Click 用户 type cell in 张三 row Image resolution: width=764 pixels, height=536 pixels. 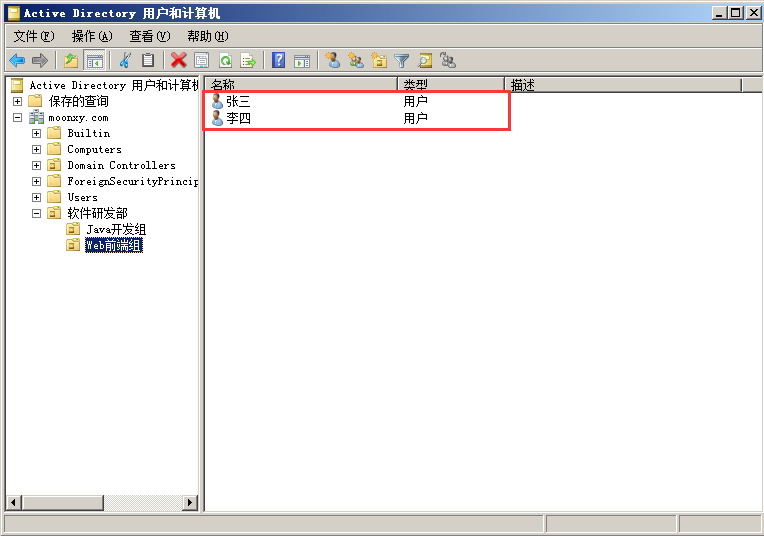(x=416, y=101)
